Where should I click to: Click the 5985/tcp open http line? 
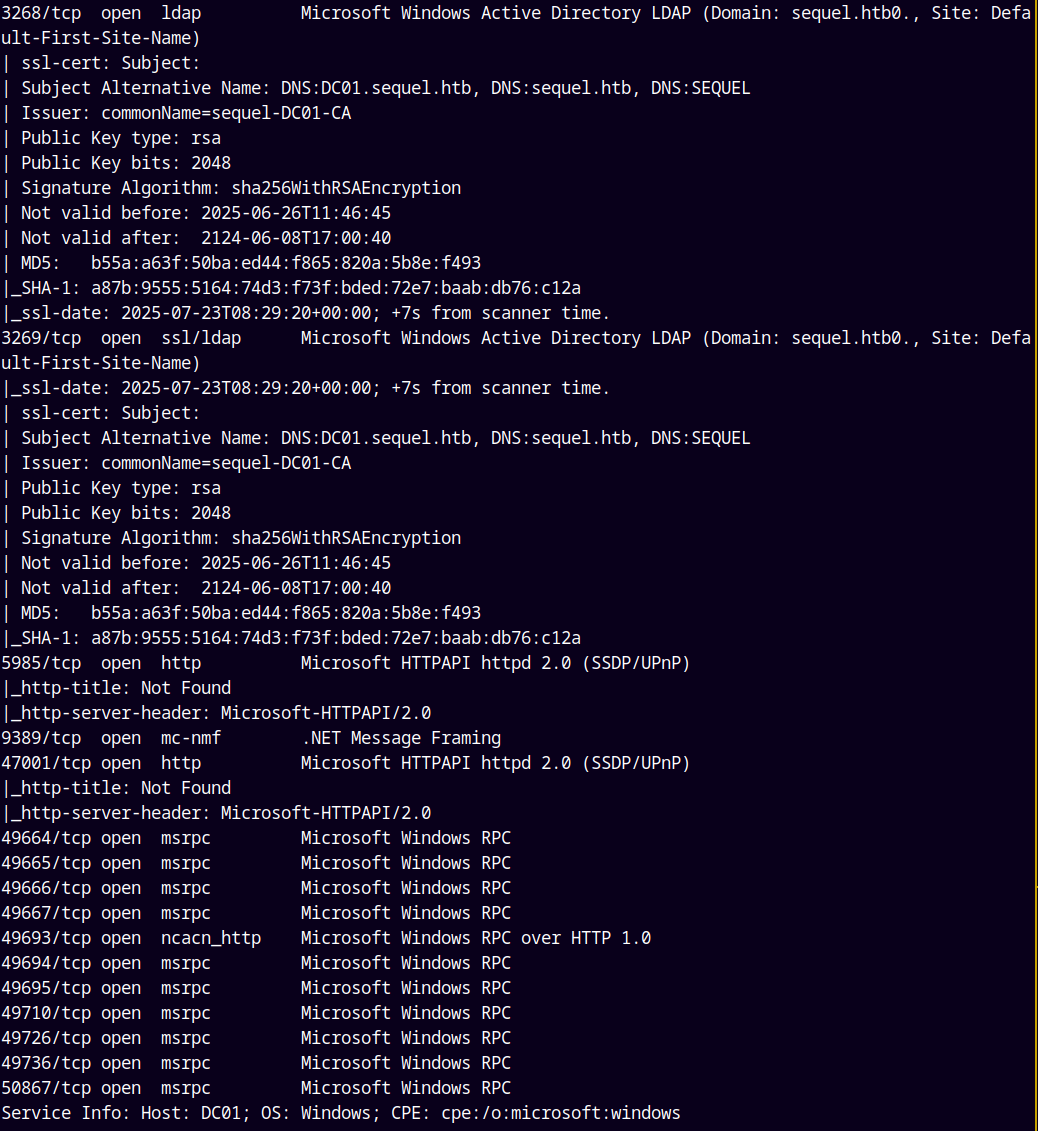(x=346, y=663)
